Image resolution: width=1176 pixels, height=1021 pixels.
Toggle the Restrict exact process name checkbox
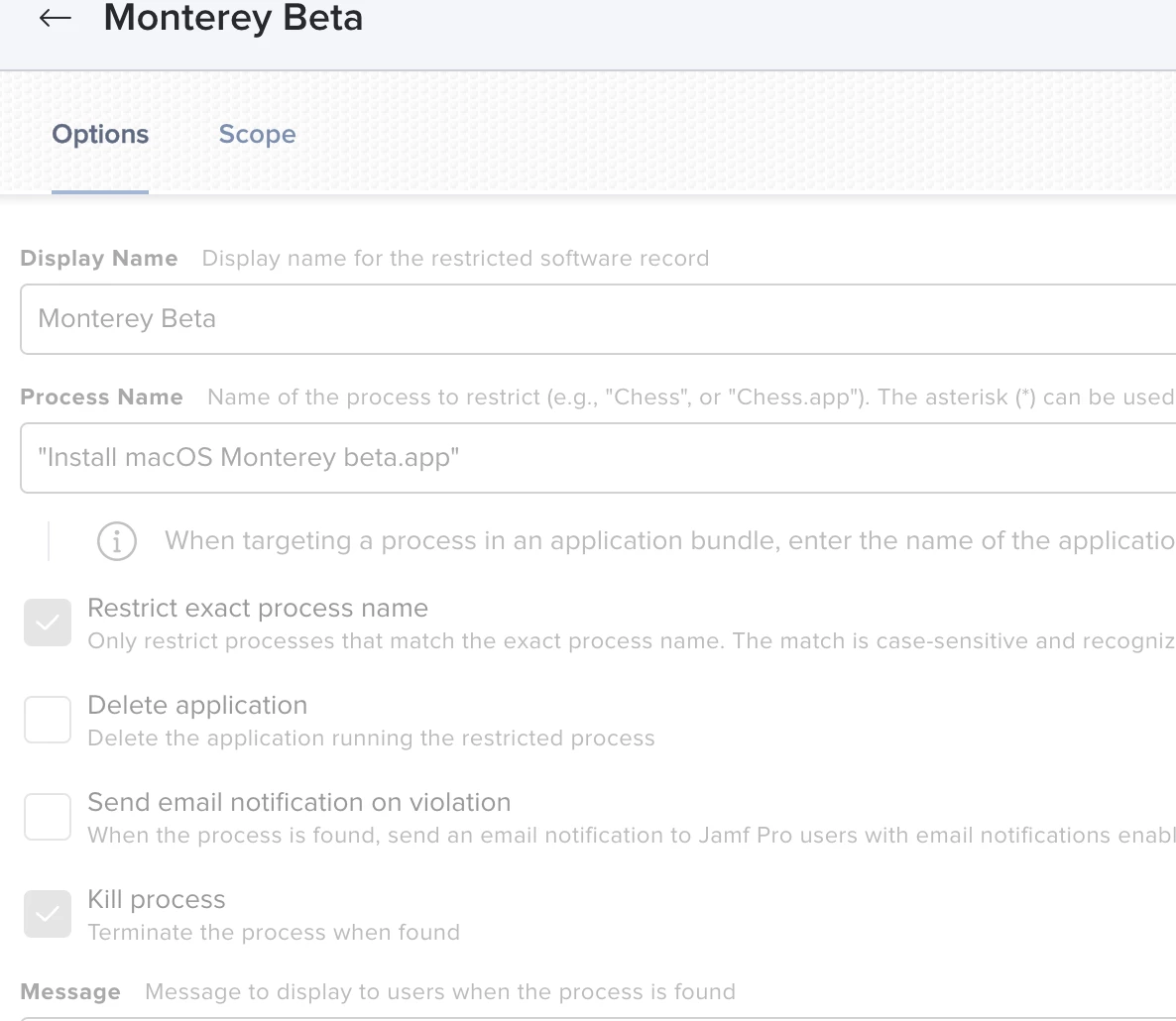[x=48, y=623]
